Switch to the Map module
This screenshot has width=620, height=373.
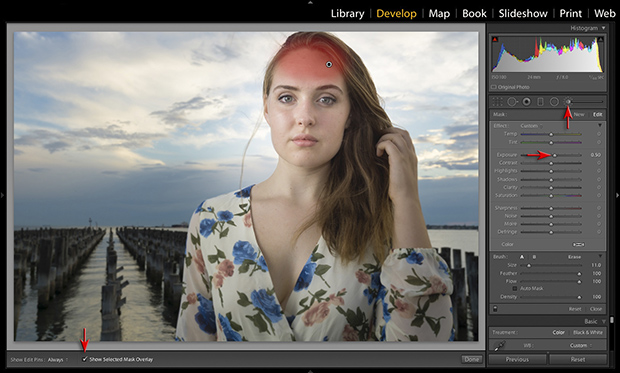click(439, 13)
